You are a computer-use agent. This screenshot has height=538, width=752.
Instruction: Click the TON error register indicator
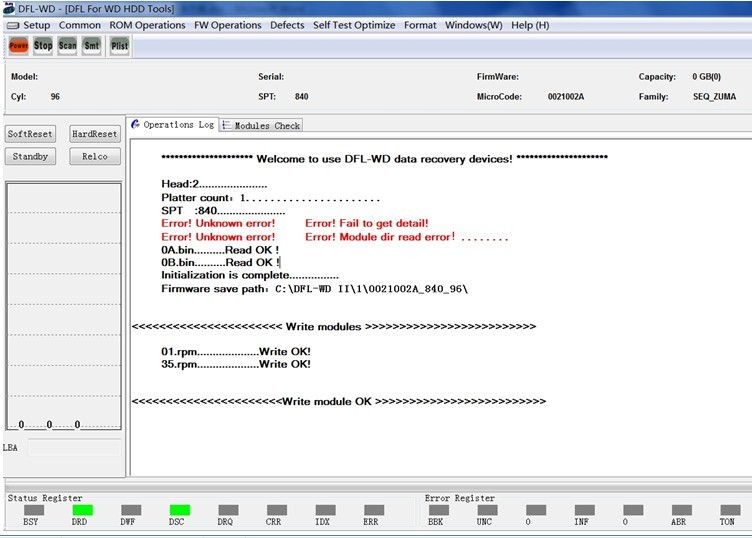730,510
